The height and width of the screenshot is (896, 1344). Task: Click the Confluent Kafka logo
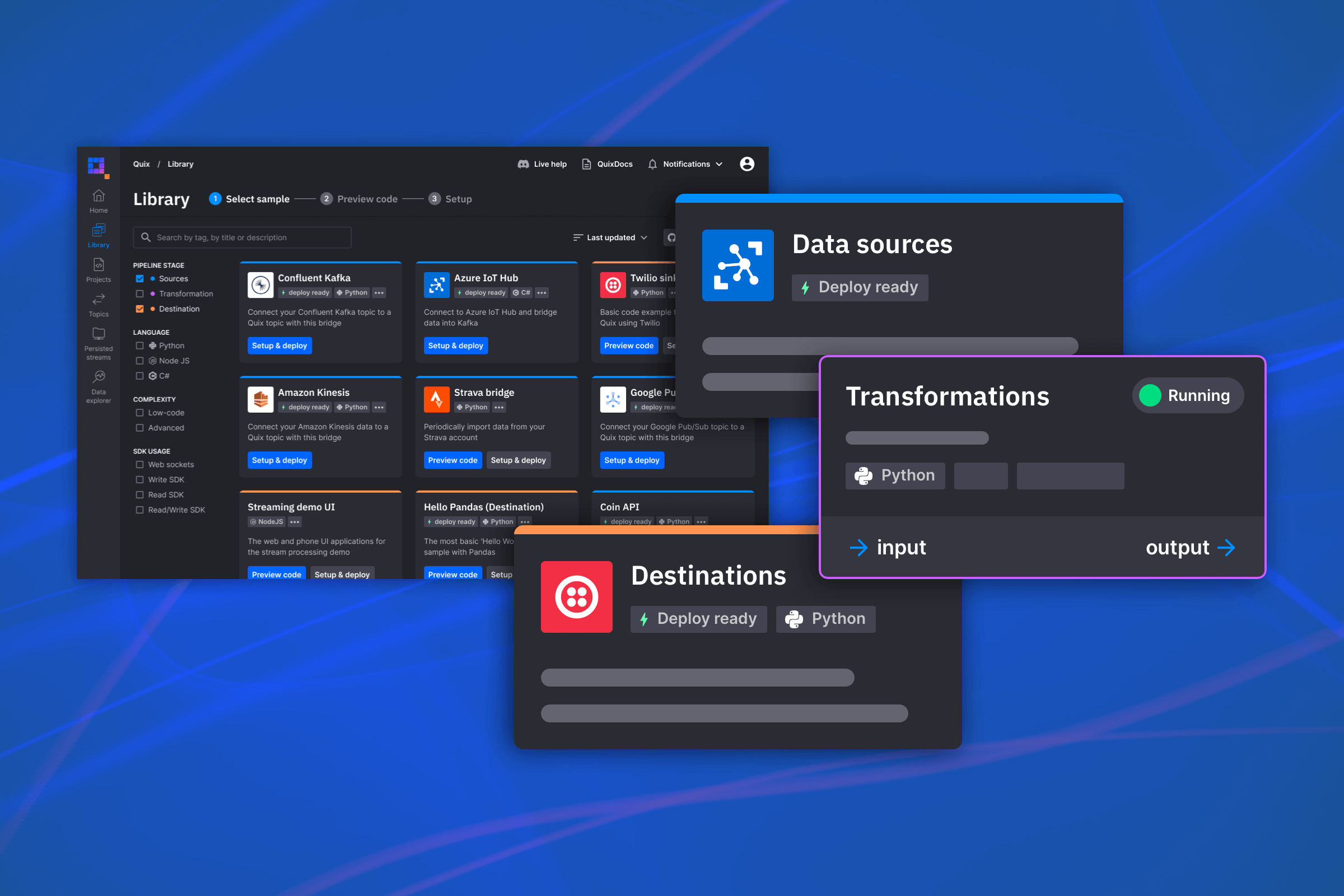tap(260, 284)
